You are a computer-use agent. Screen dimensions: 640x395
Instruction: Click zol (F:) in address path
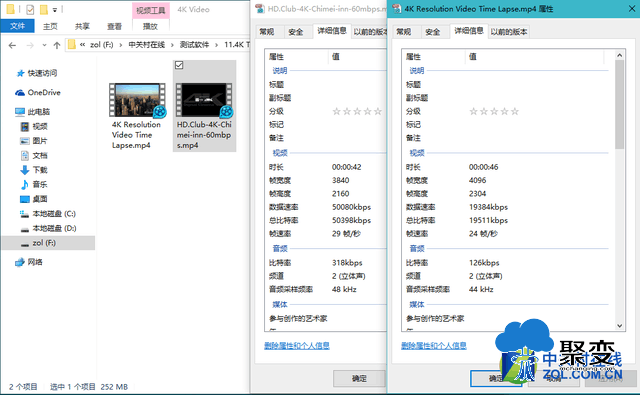pyautogui.click(x=102, y=45)
